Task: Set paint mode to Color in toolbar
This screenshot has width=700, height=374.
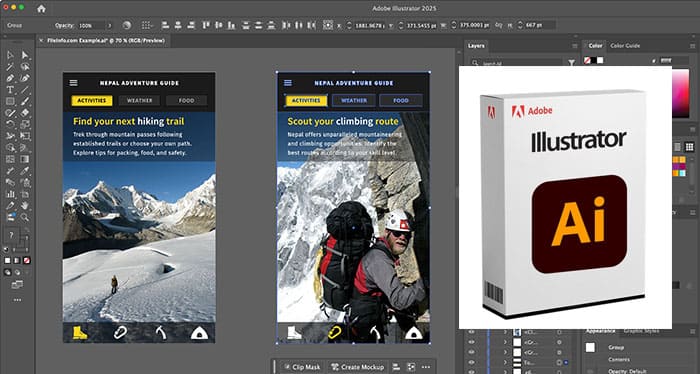Action: (8, 260)
